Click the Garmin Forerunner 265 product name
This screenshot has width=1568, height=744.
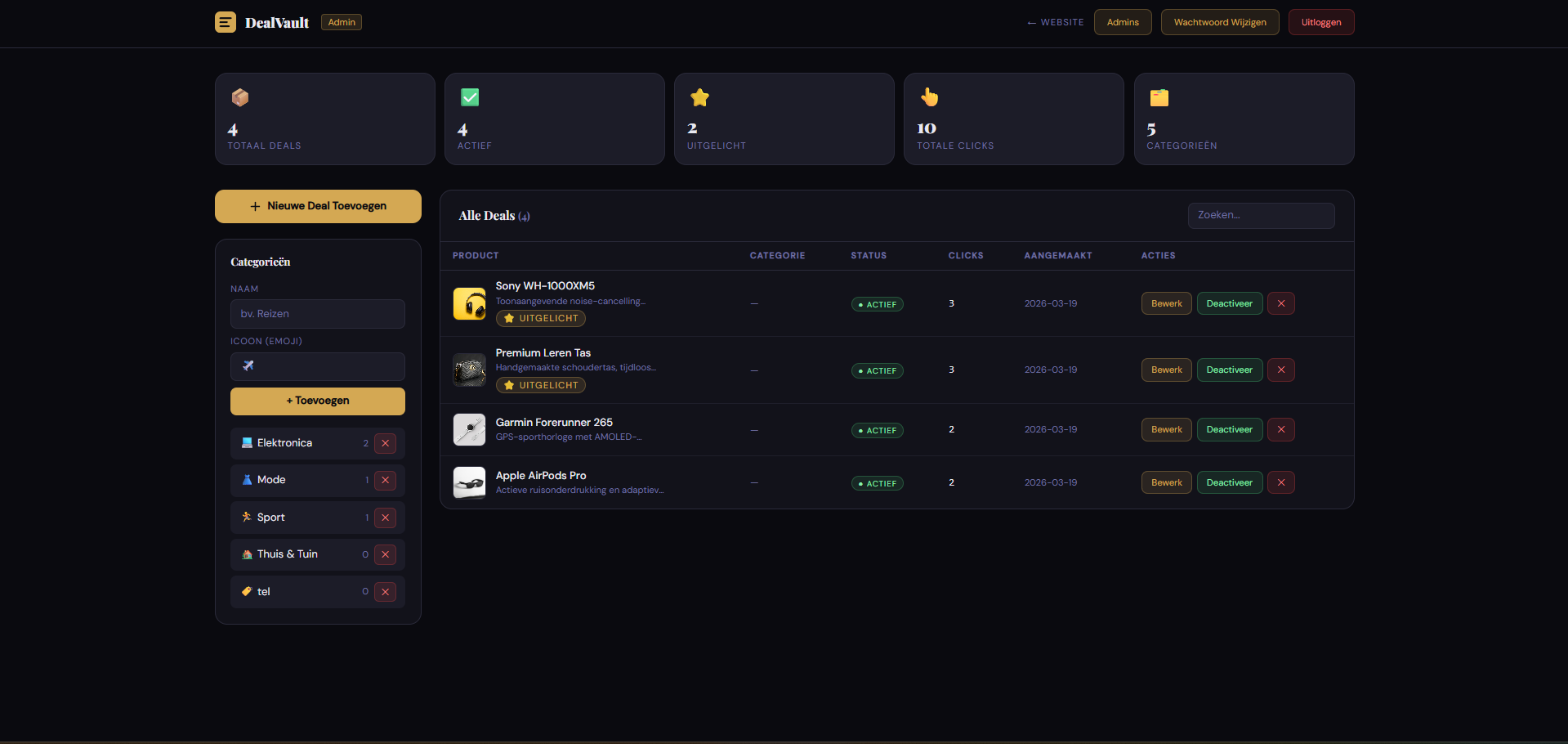[x=554, y=422]
